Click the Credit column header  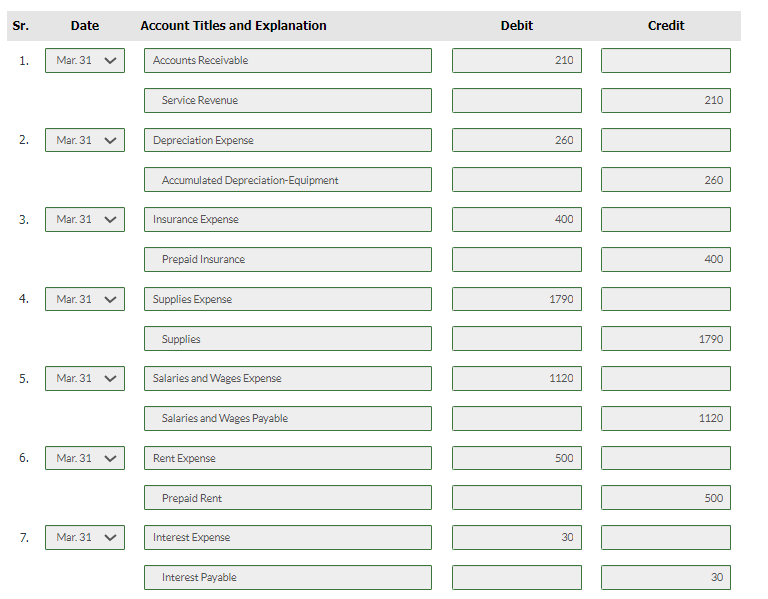click(x=666, y=25)
